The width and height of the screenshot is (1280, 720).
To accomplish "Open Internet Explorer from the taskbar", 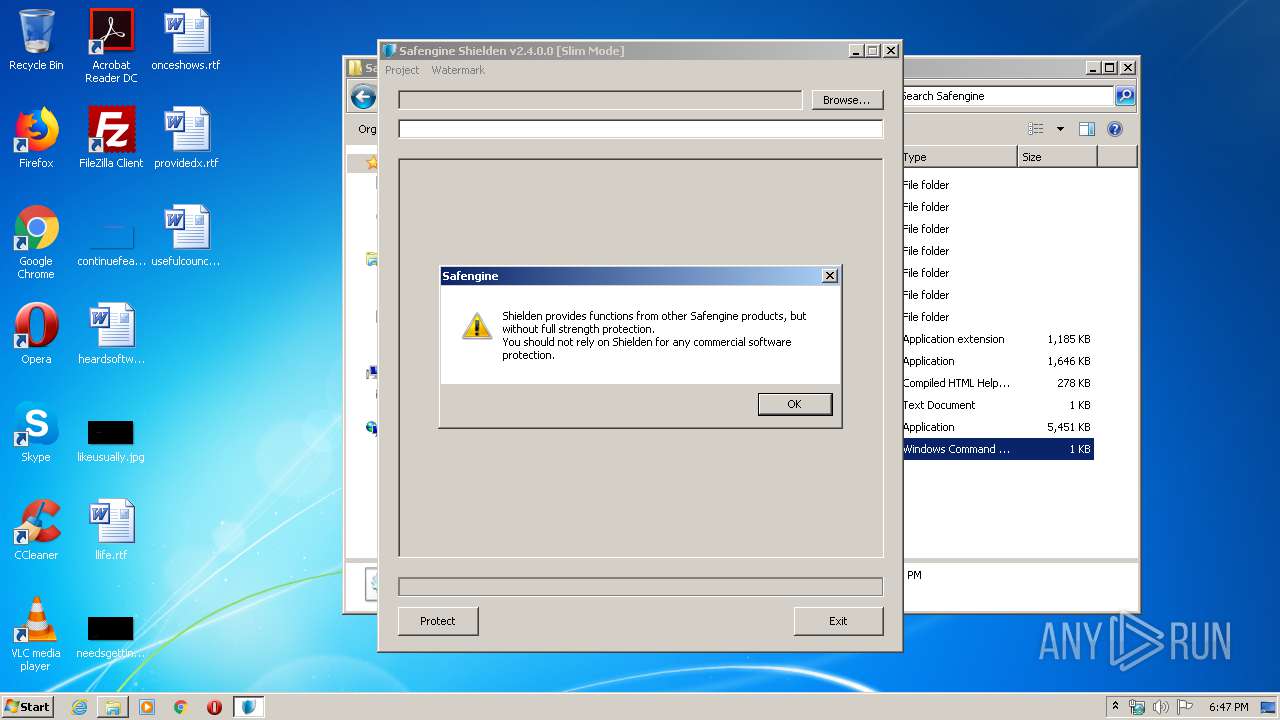I will click(x=79, y=706).
